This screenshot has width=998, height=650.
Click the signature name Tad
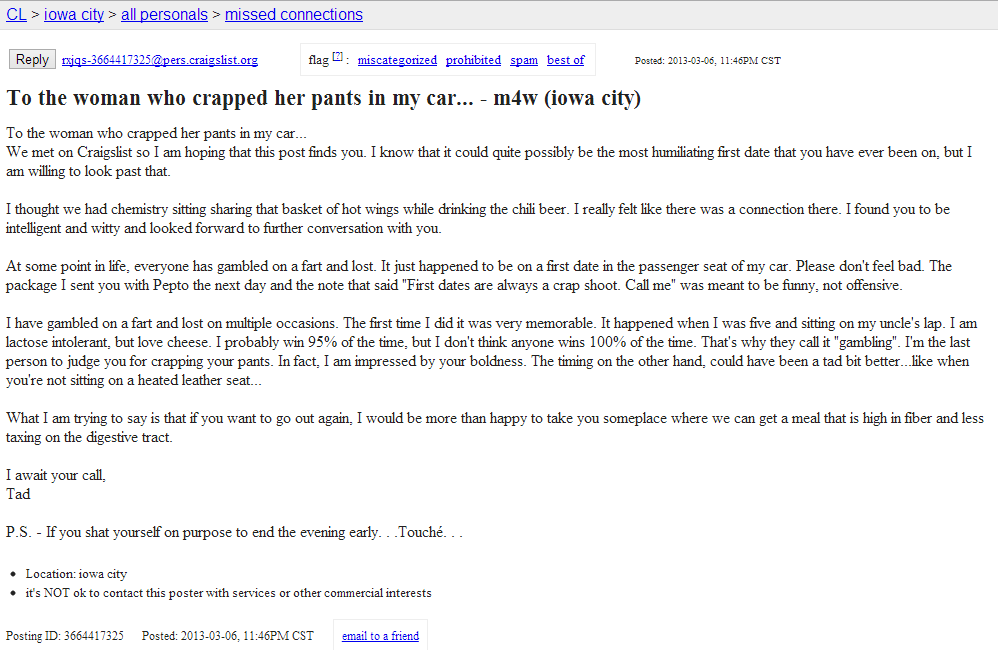tap(18, 494)
